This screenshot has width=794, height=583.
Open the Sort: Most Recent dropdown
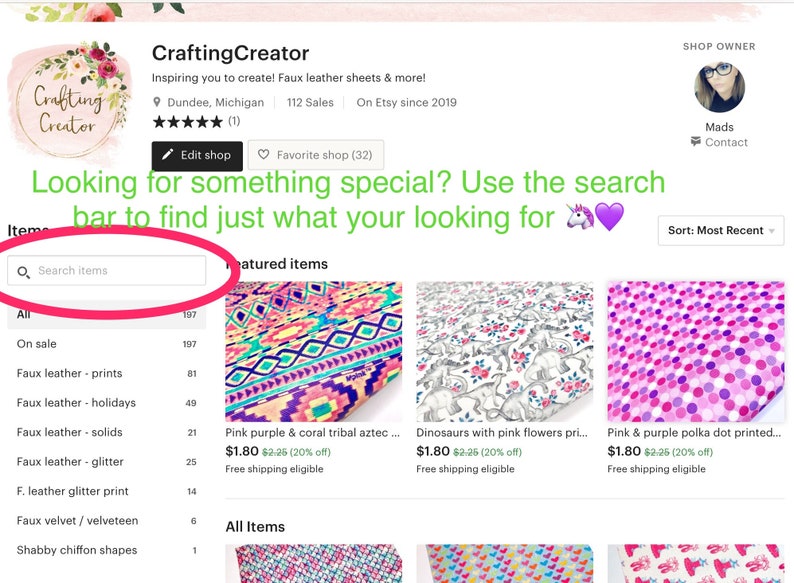pyautogui.click(x=721, y=230)
